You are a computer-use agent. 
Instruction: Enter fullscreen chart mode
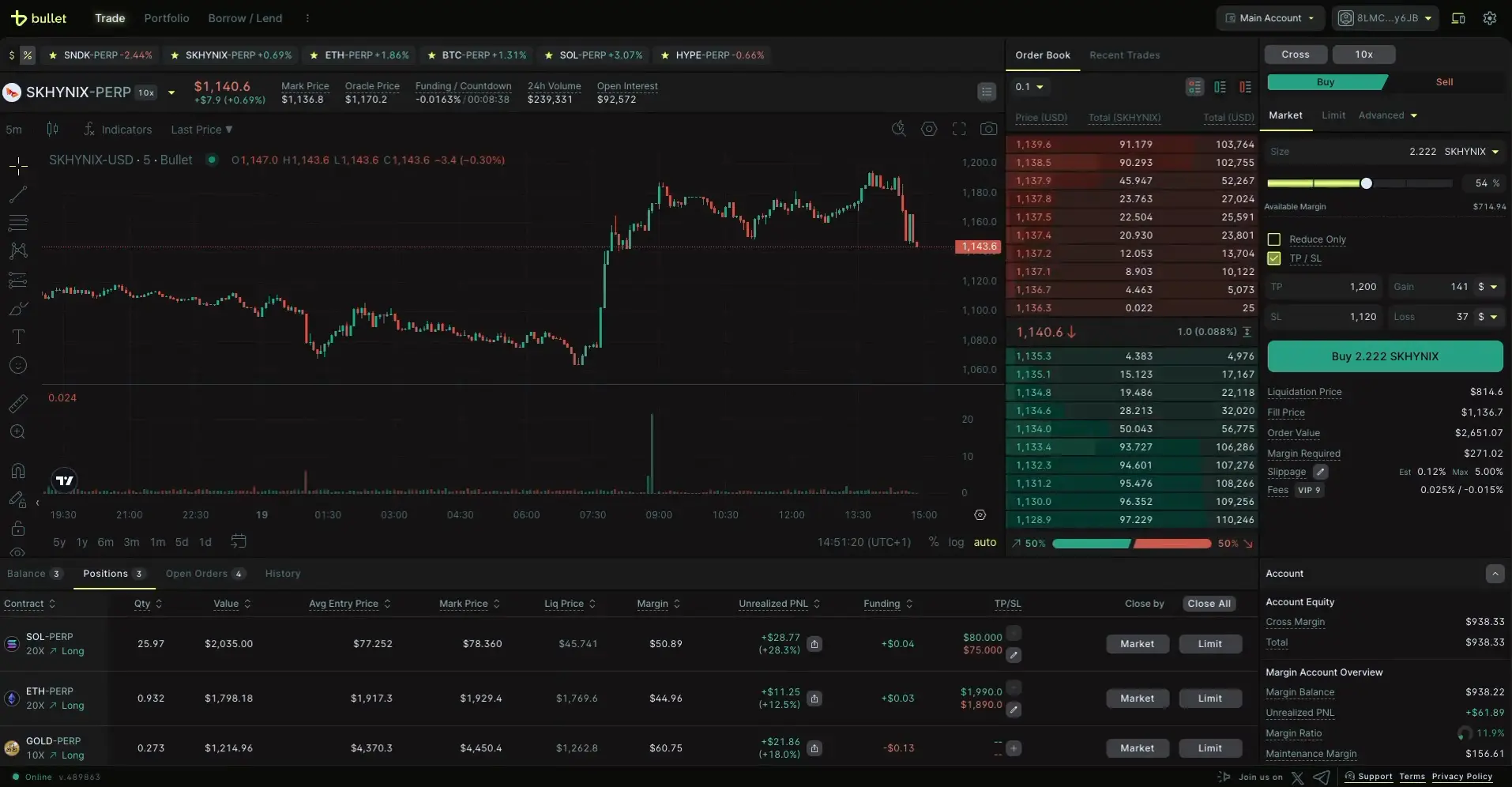959,129
